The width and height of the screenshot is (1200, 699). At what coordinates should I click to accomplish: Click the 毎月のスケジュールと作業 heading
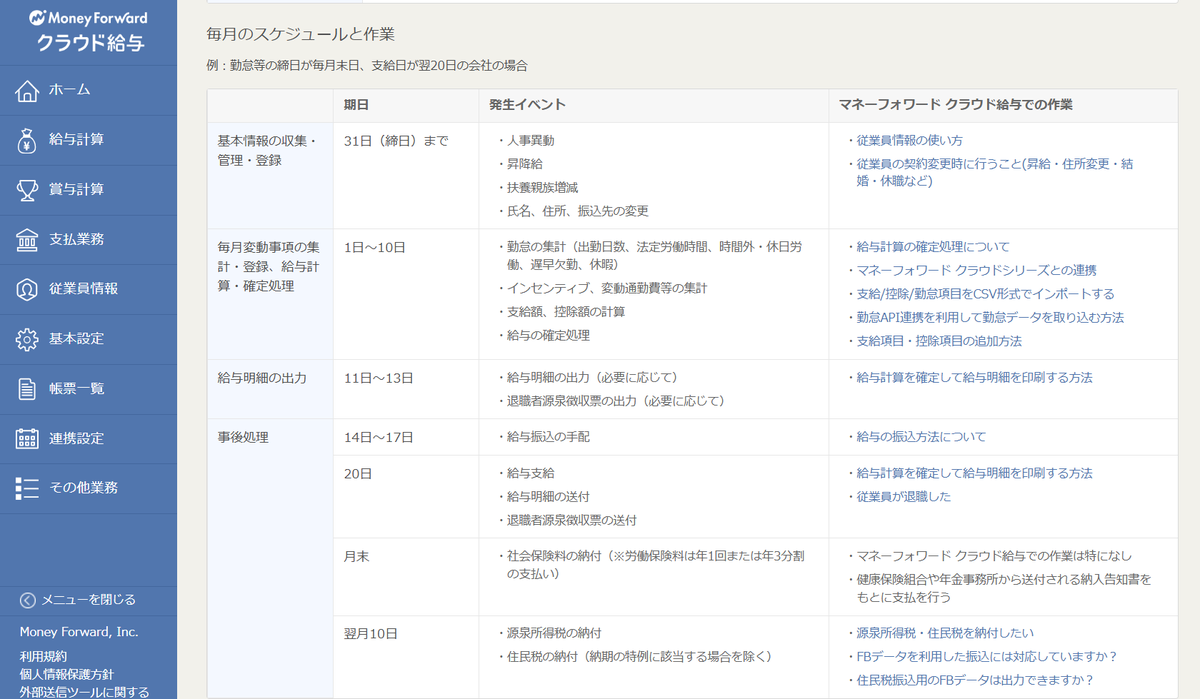301,35
